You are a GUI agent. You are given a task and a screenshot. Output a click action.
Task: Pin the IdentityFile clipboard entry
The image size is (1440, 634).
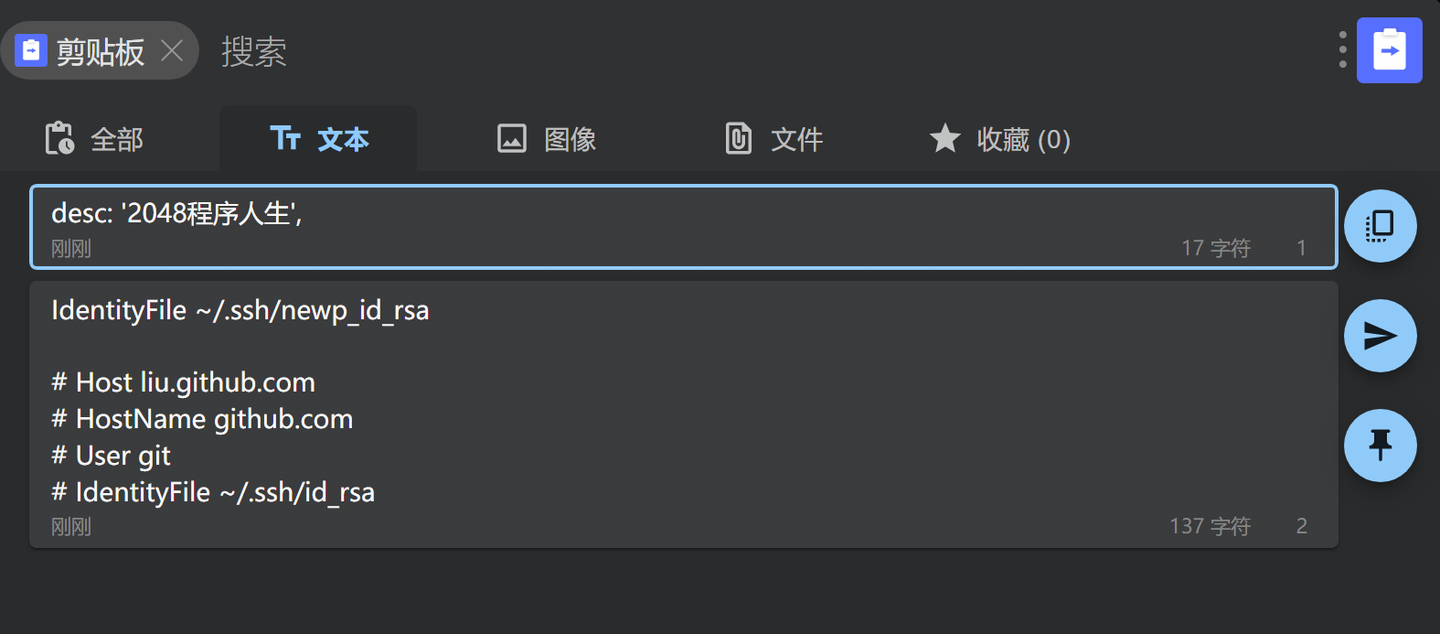click(x=1380, y=446)
